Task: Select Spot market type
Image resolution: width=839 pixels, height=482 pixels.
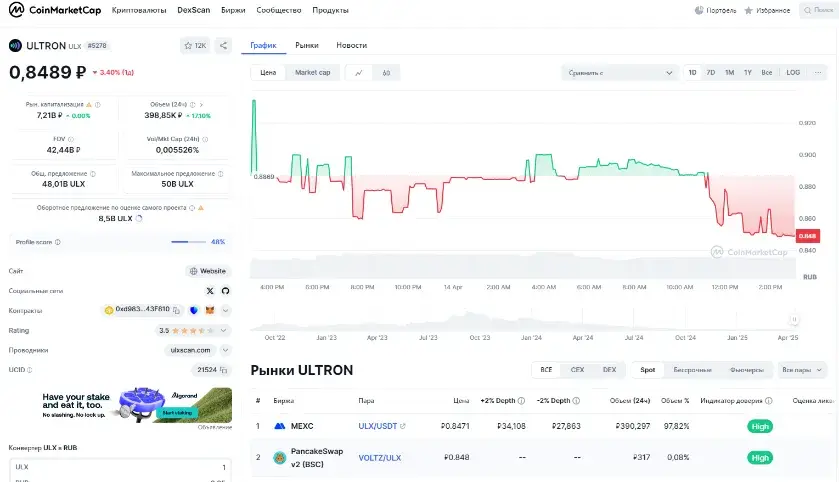Action: (x=647, y=370)
